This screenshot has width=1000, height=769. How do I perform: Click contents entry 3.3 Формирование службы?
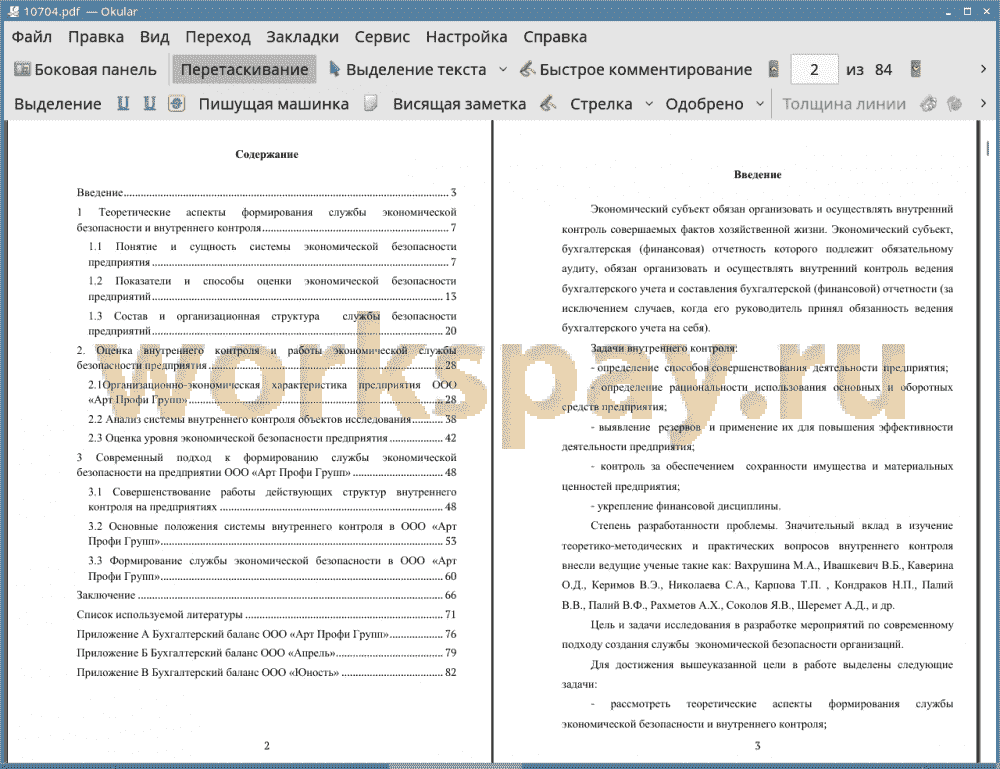272,568
